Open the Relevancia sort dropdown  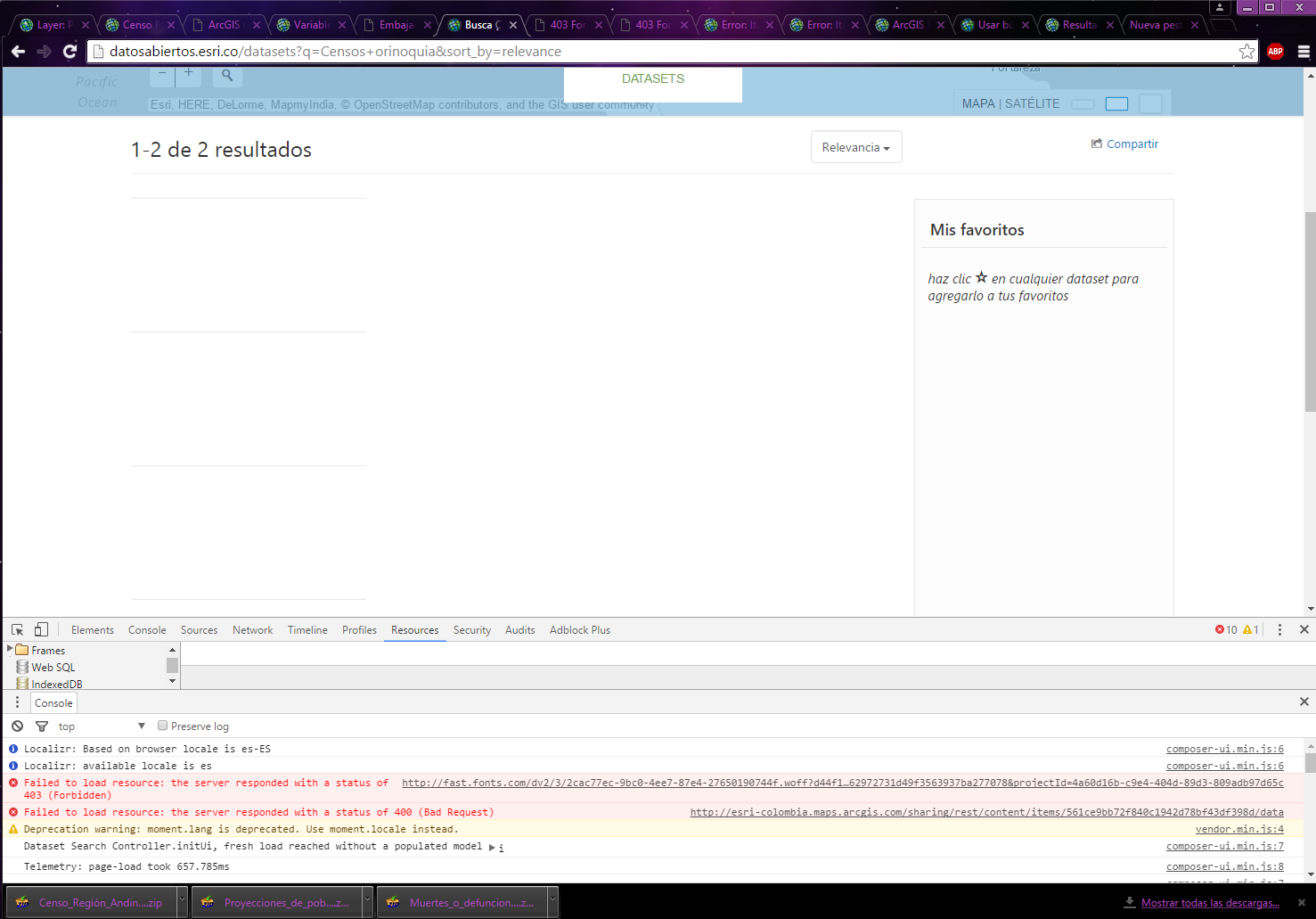click(856, 147)
